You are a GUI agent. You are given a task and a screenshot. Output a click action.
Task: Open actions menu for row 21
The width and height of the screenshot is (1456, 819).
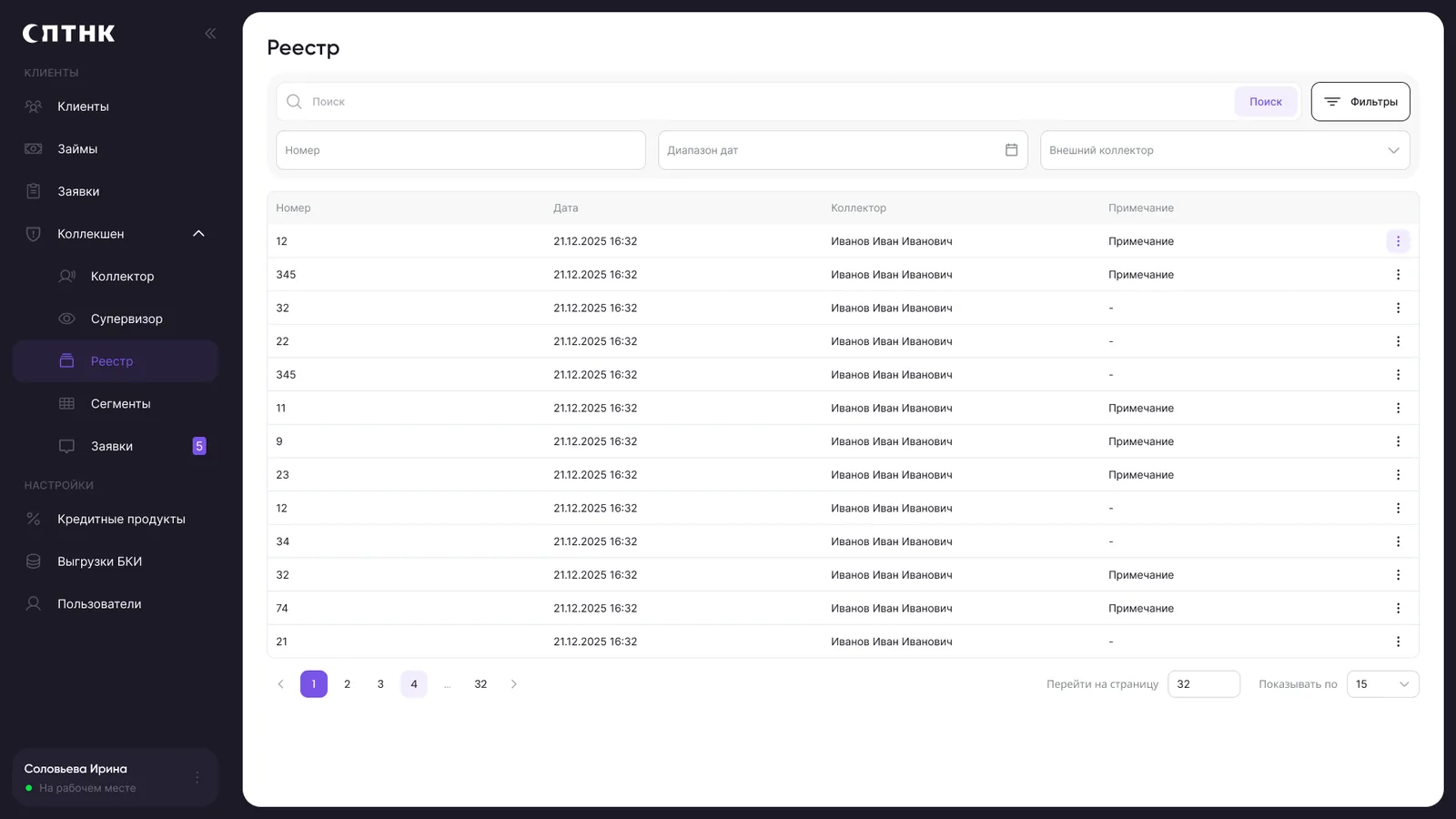[x=1398, y=642]
